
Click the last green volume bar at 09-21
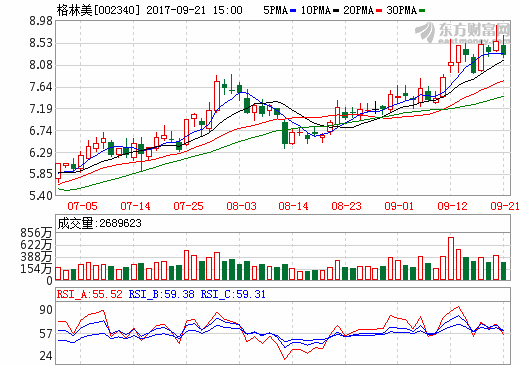point(503,271)
